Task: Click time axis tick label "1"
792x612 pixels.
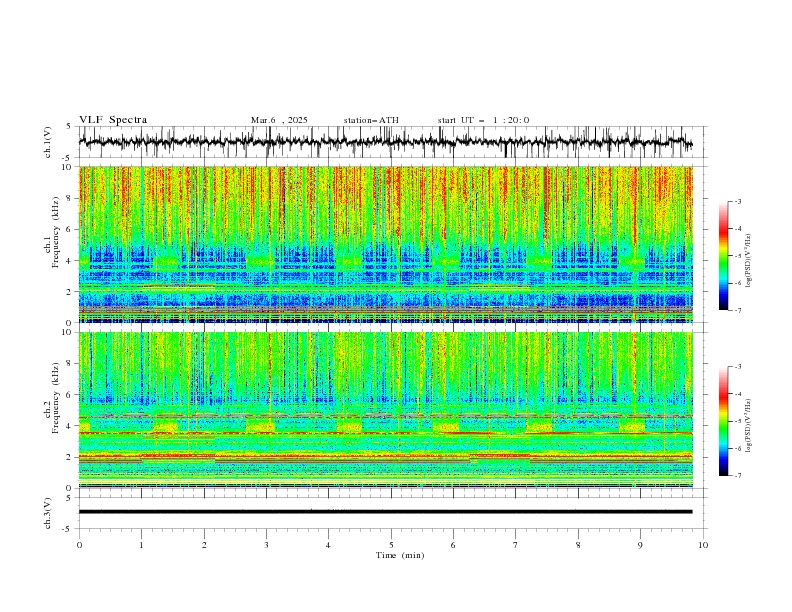Action: pos(141,545)
